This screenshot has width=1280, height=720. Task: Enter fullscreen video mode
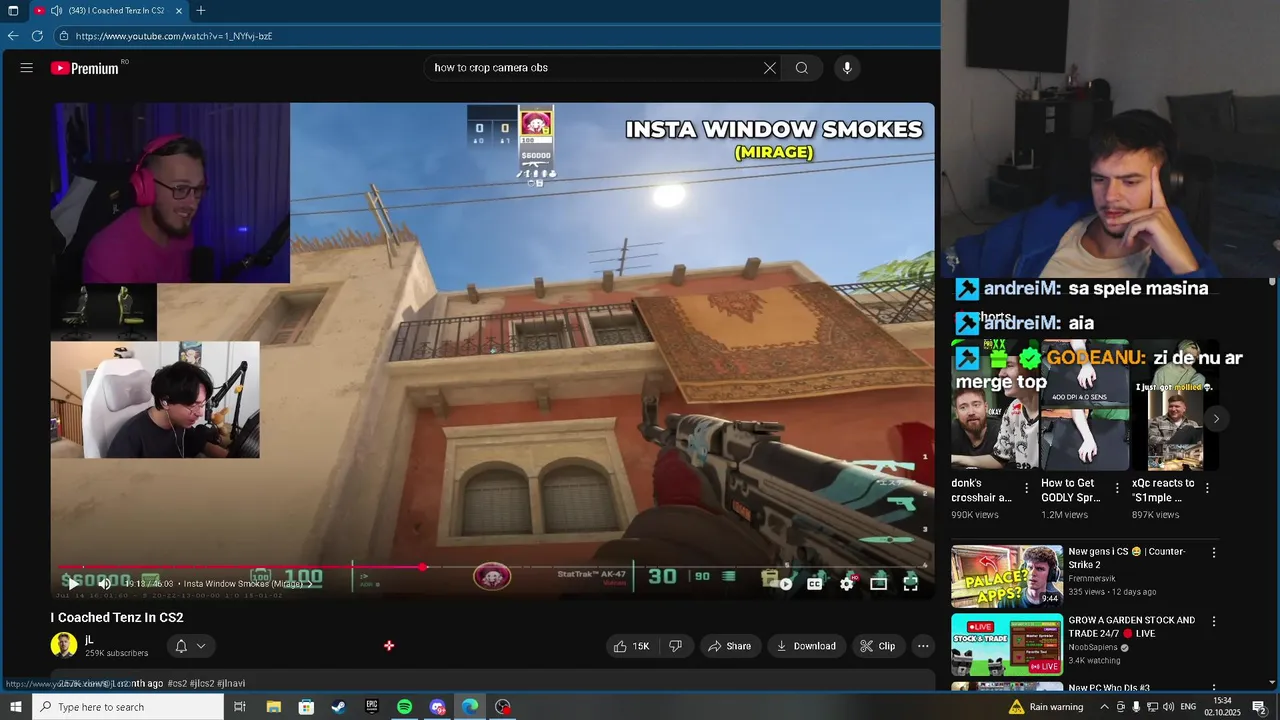click(910, 584)
